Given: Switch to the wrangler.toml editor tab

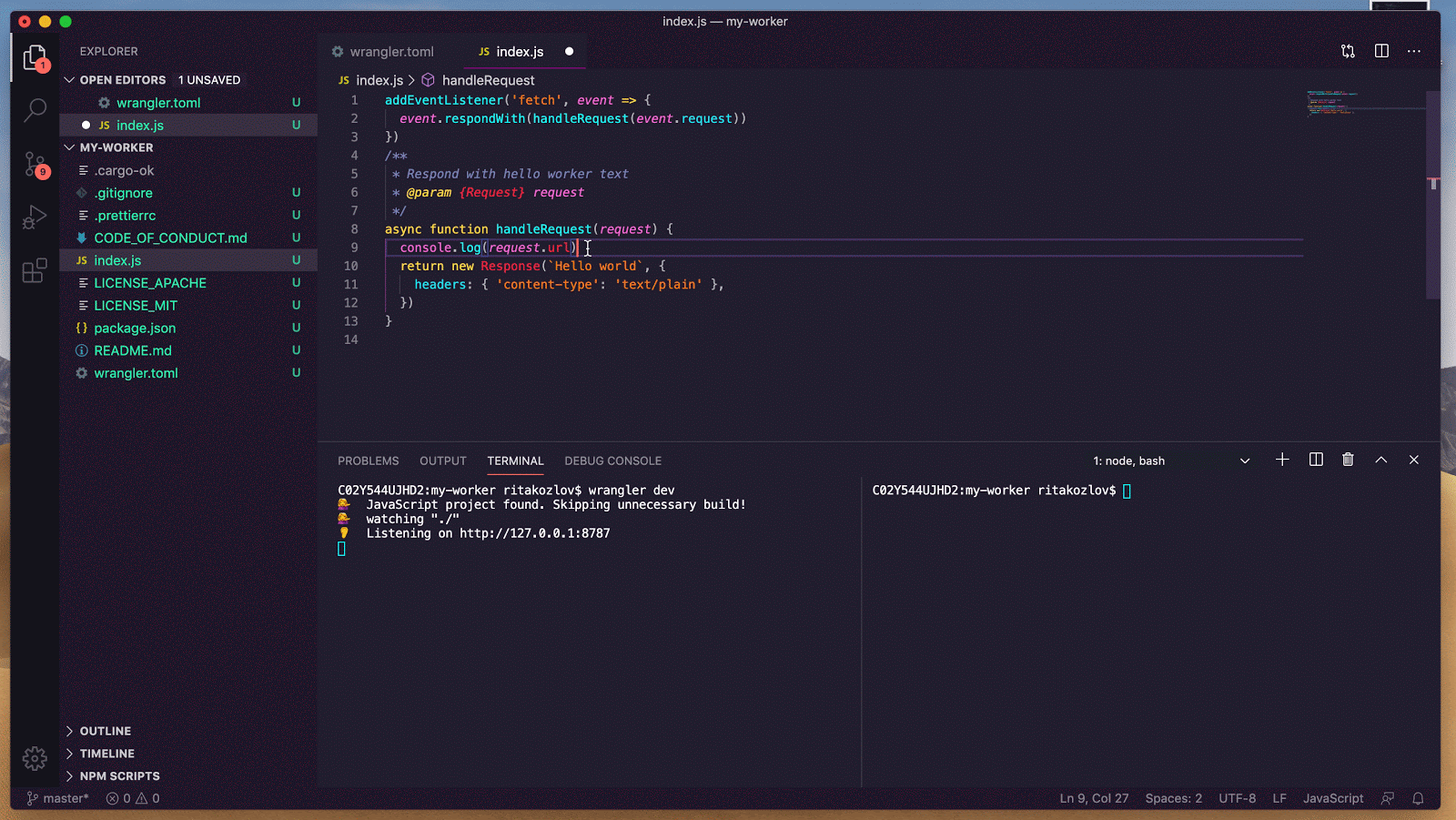Looking at the screenshot, I should pyautogui.click(x=391, y=52).
